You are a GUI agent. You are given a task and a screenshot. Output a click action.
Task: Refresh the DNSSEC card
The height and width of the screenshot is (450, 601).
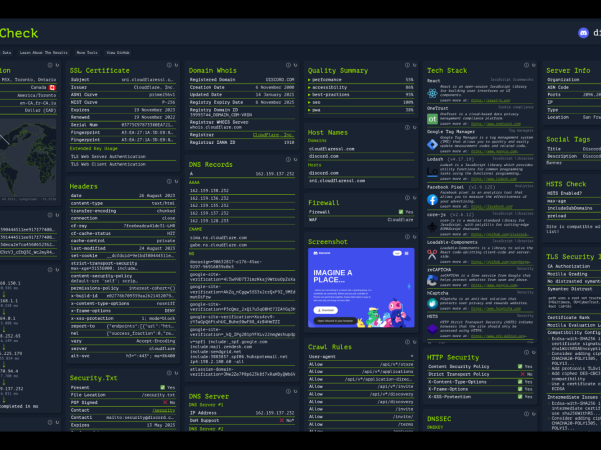tap(534, 414)
